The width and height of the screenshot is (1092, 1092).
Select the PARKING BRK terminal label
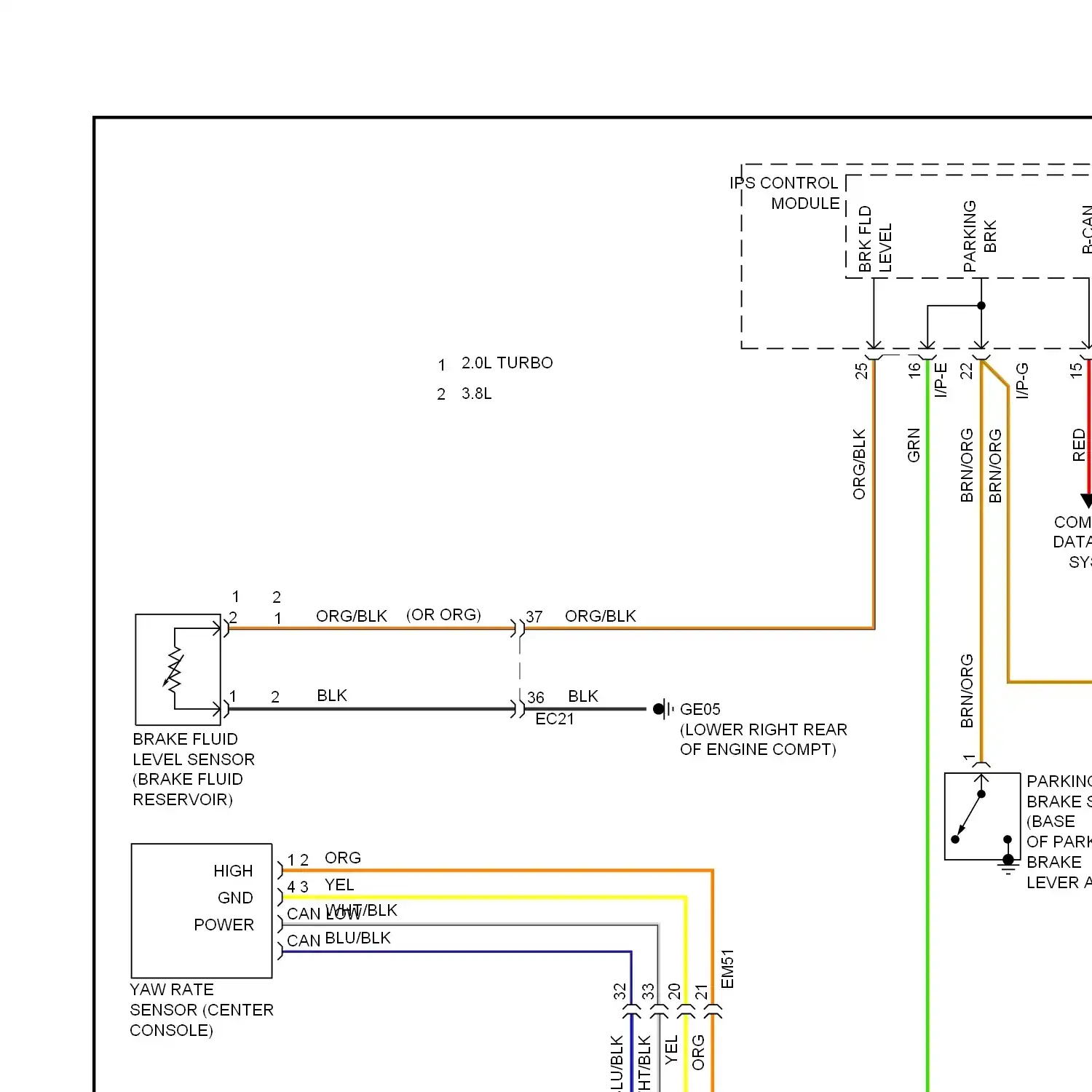click(x=980, y=237)
